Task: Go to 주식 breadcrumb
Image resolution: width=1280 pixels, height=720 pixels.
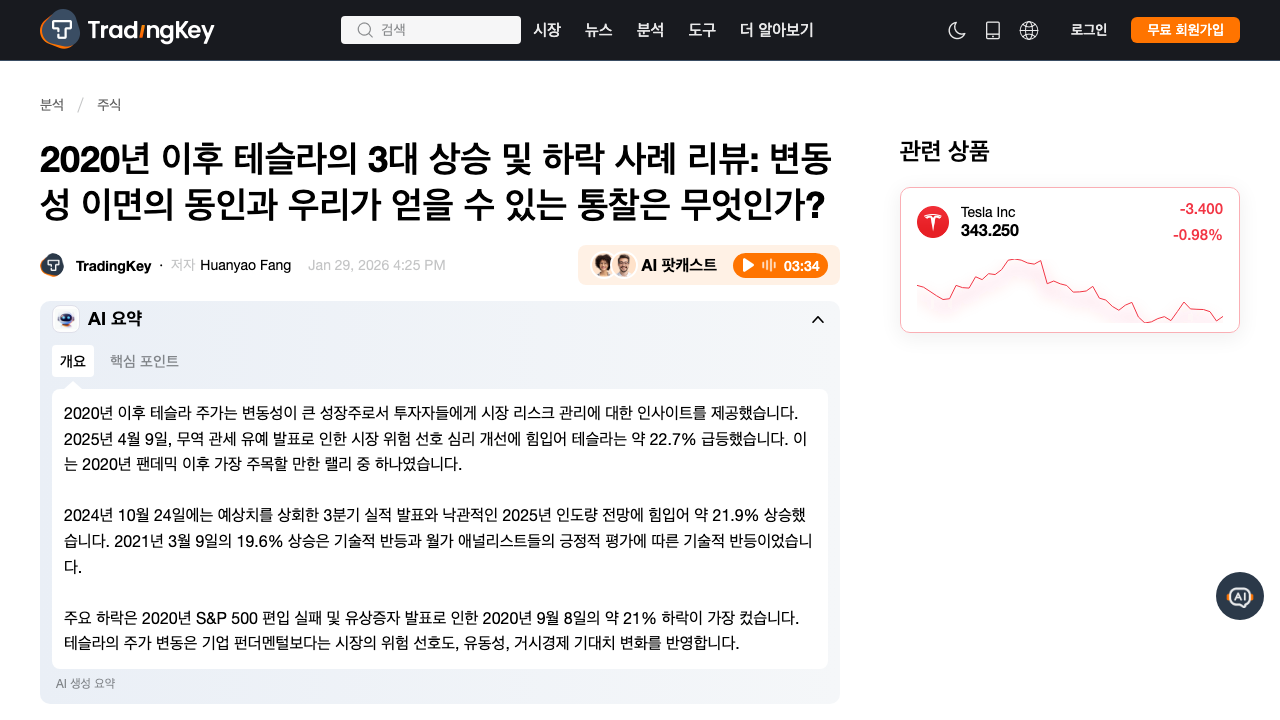Action: 109,105
